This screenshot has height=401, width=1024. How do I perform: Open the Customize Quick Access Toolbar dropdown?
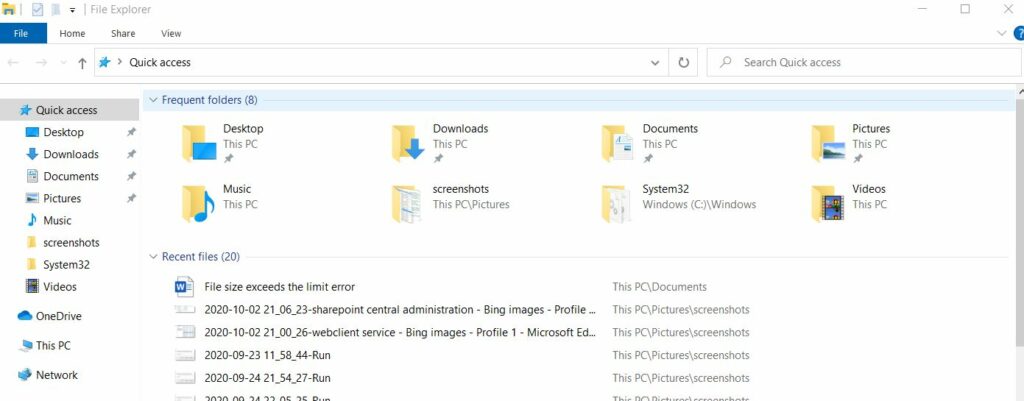[x=72, y=10]
